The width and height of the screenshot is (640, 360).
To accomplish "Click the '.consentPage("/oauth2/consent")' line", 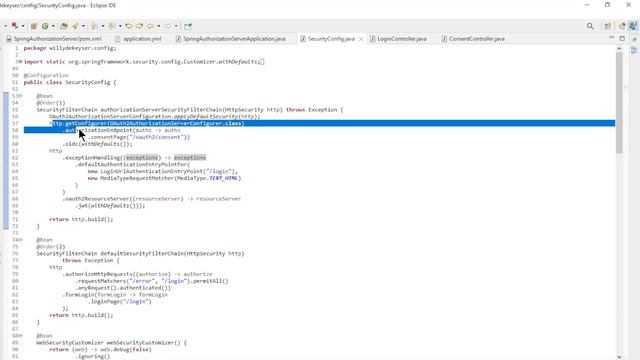I will click(x=139, y=137).
